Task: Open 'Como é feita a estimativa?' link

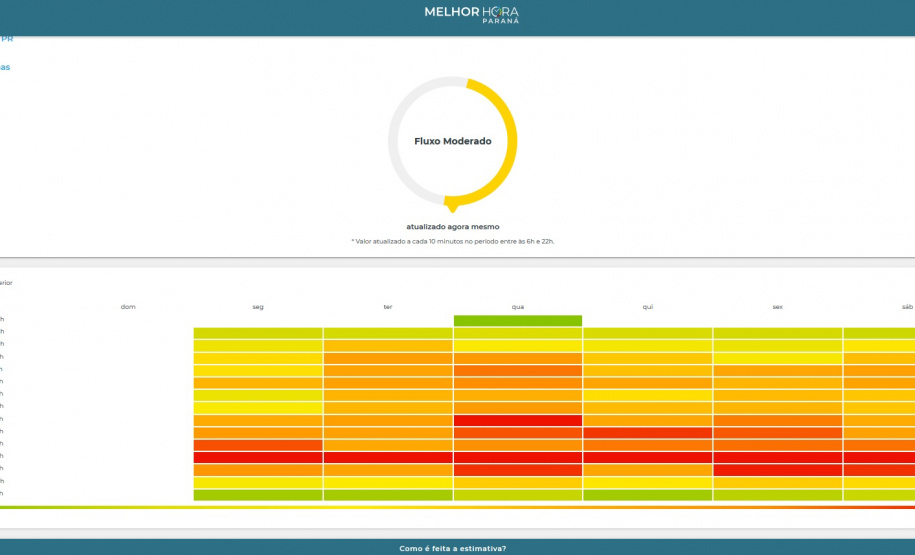Action: click(452, 548)
